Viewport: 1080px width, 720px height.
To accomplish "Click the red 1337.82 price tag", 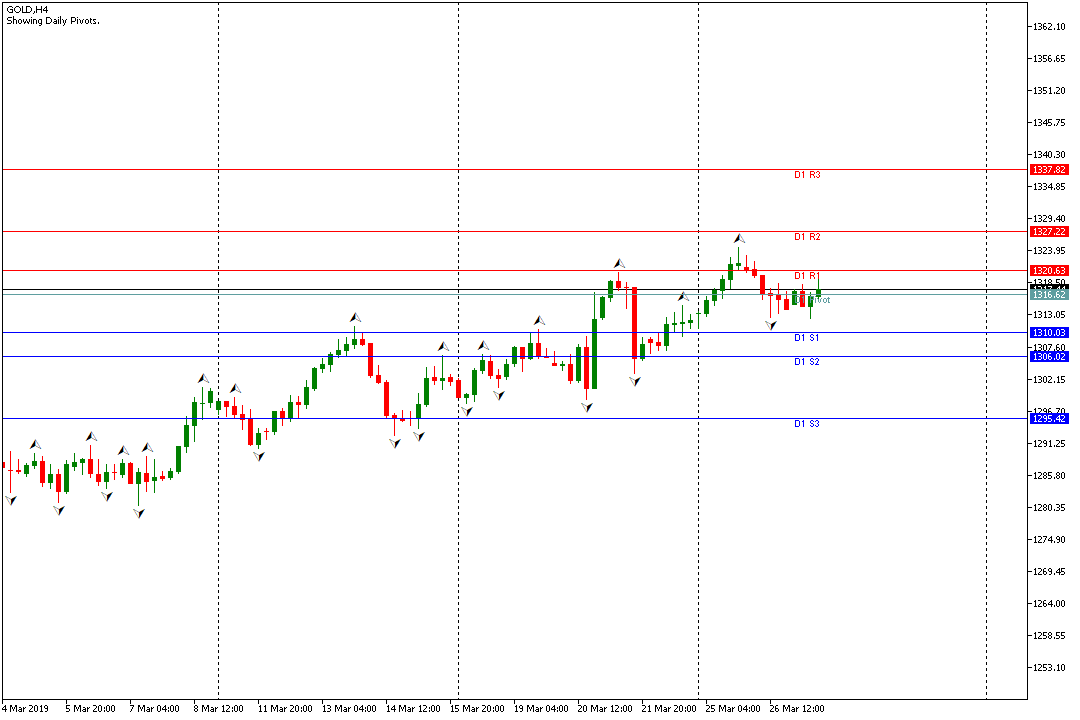I will 1049,169.
